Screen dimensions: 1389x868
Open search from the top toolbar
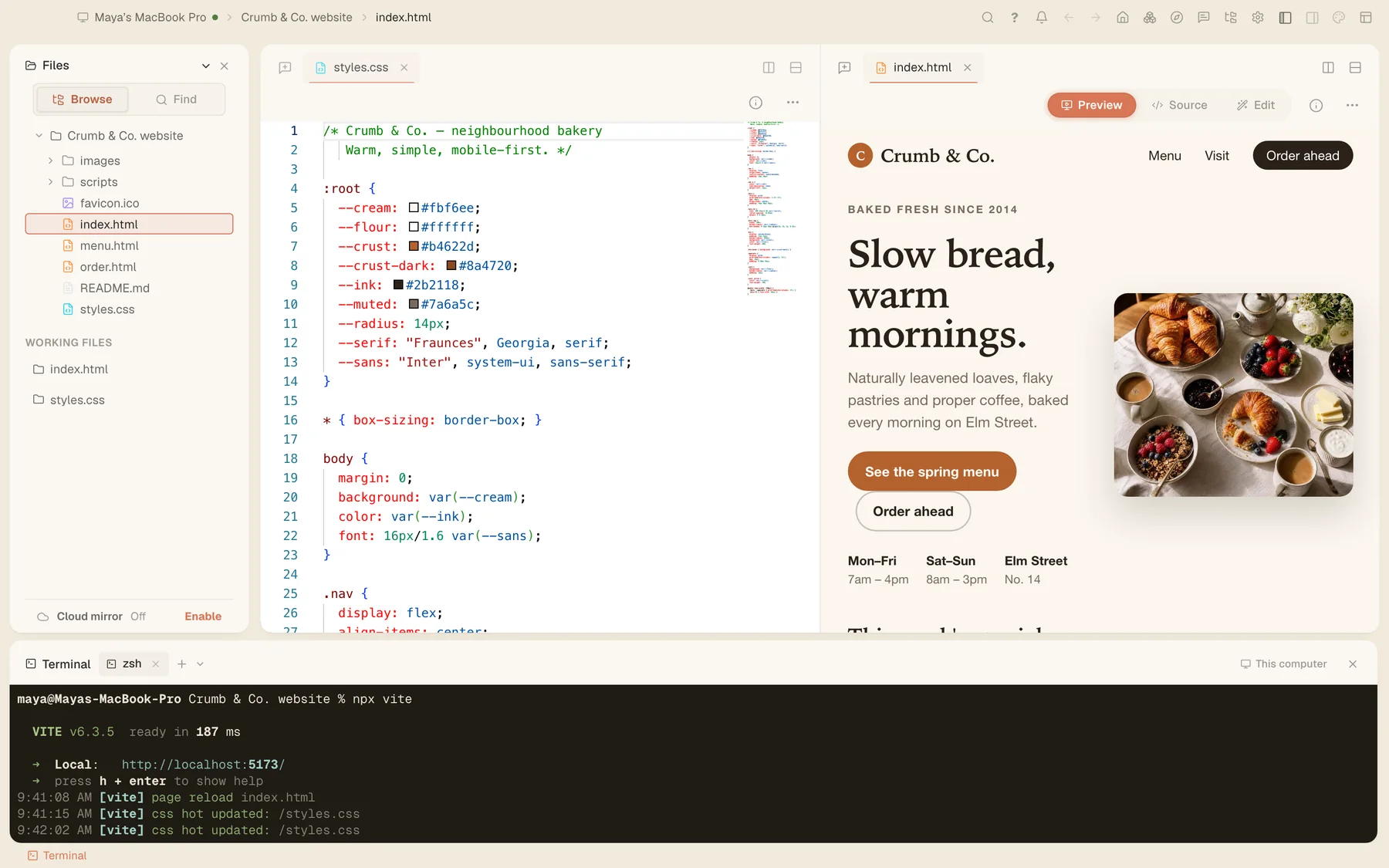point(987,17)
